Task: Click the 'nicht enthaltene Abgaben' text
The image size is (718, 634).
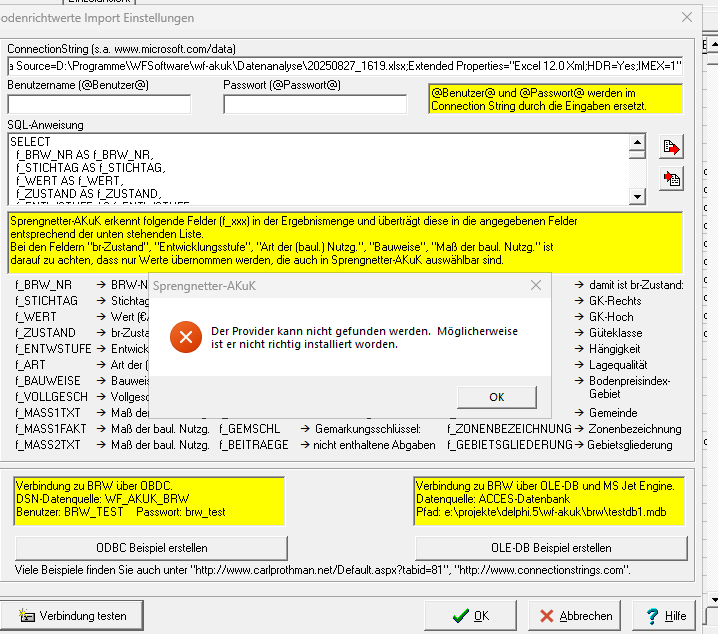Action: [x=374, y=445]
